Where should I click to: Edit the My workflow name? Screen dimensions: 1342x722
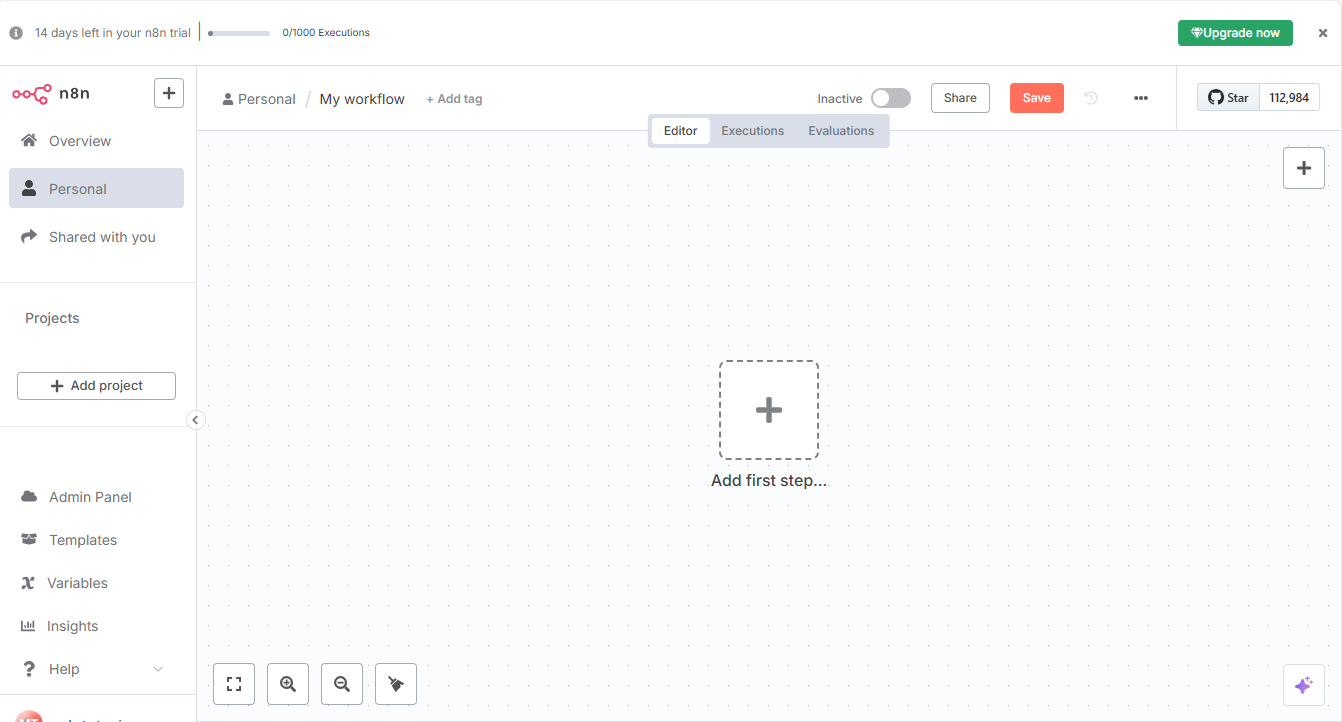362,99
